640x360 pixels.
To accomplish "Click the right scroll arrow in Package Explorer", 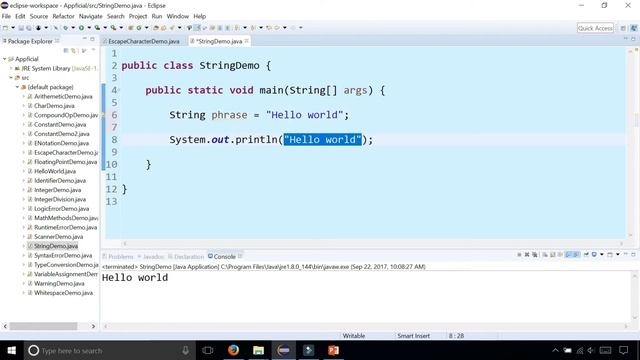I will point(93,326).
